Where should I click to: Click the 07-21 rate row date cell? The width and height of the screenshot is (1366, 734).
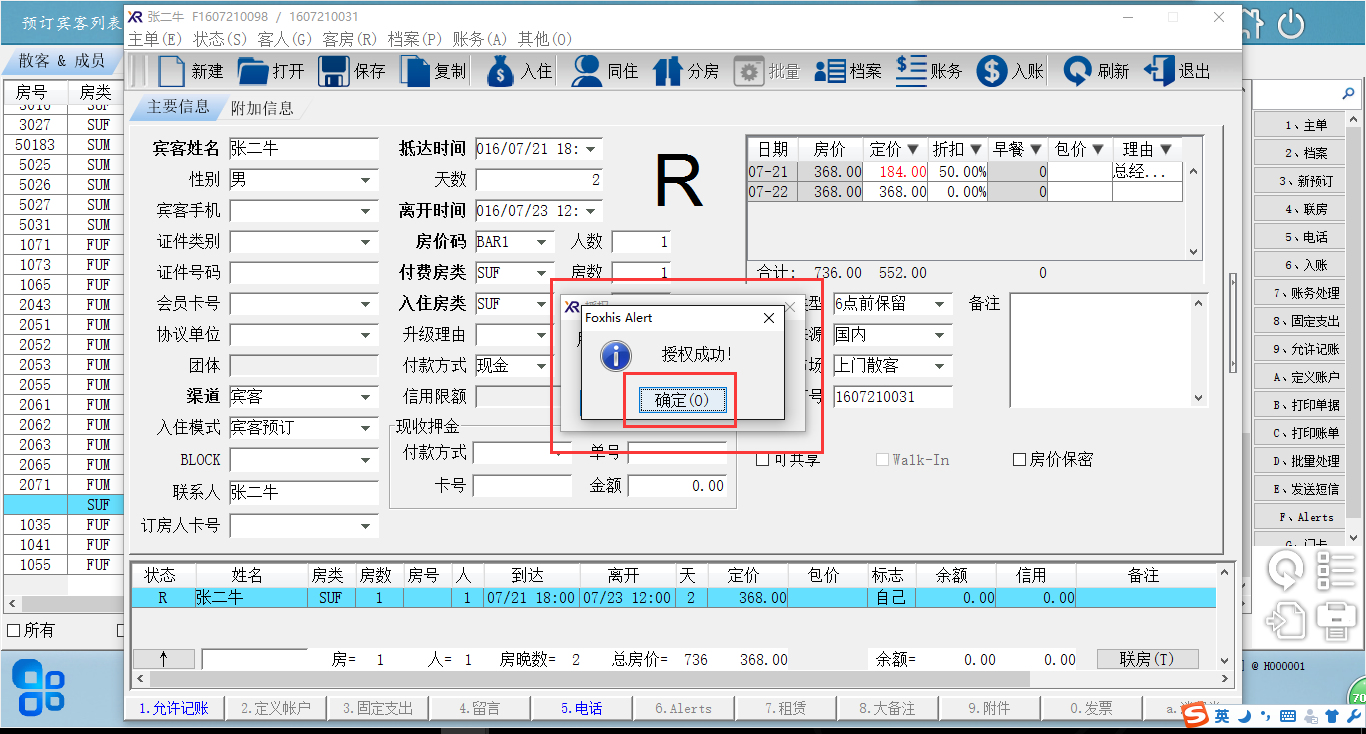(772, 171)
